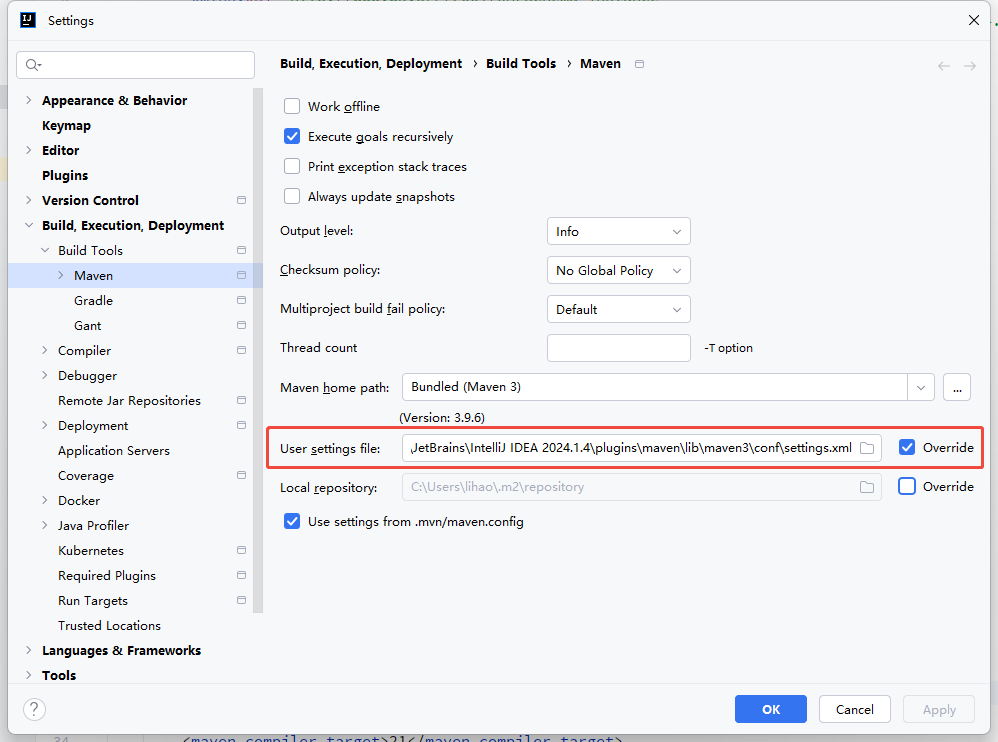Click folder icon in User settings file field
Image resolution: width=998 pixels, height=742 pixels.
[x=867, y=448]
